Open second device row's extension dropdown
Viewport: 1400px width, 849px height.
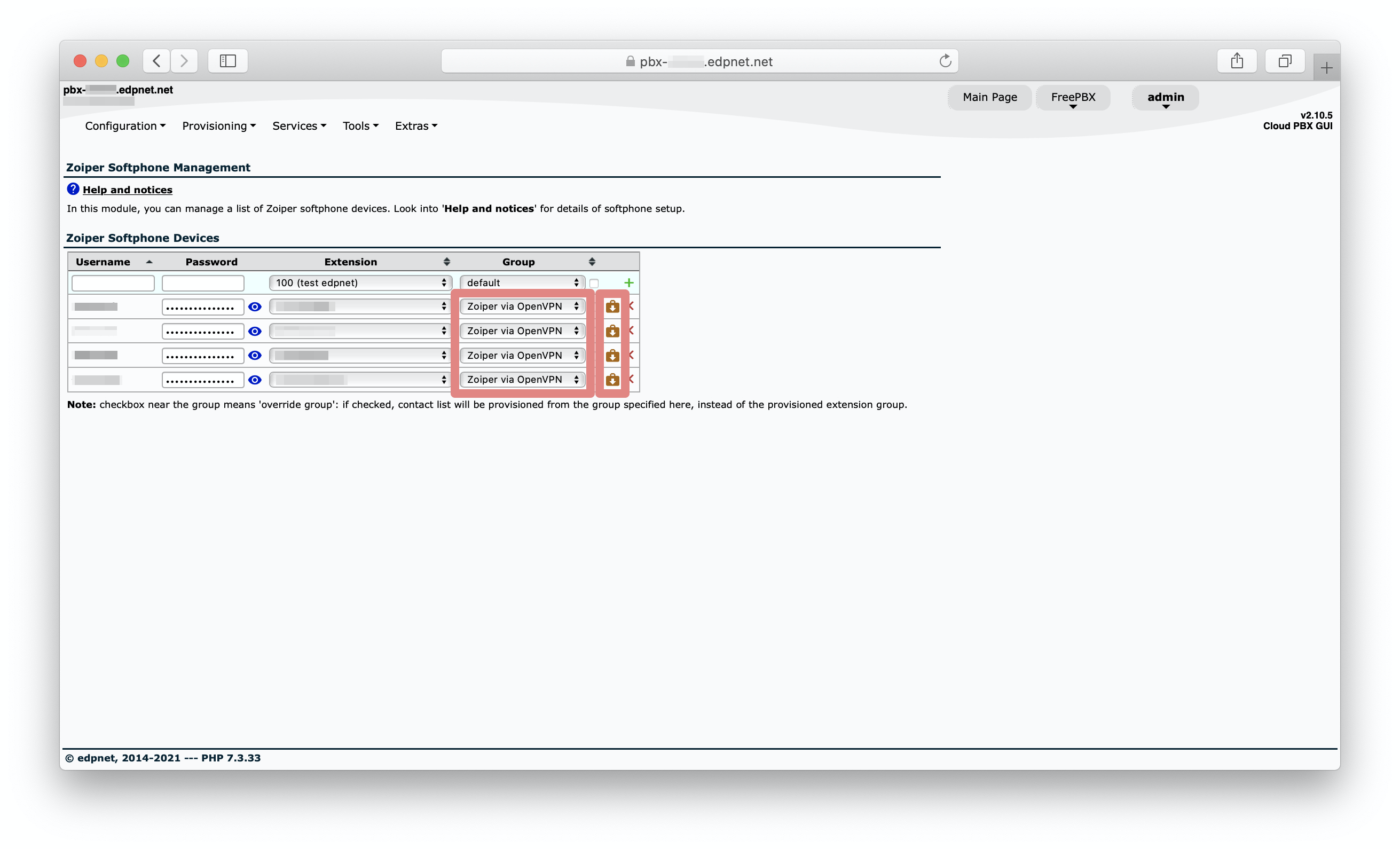360,331
